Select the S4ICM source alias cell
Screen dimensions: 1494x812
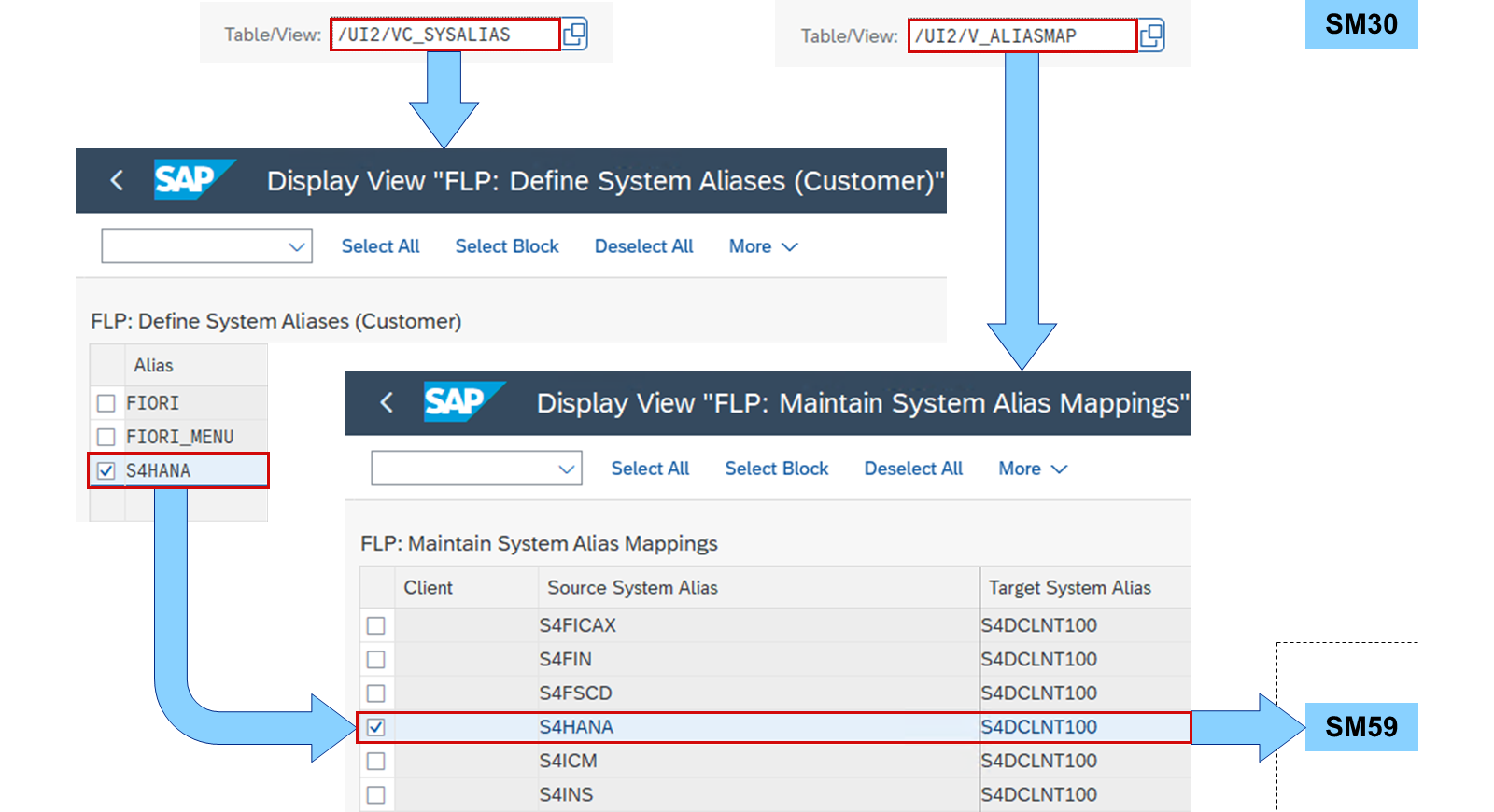click(x=758, y=761)
